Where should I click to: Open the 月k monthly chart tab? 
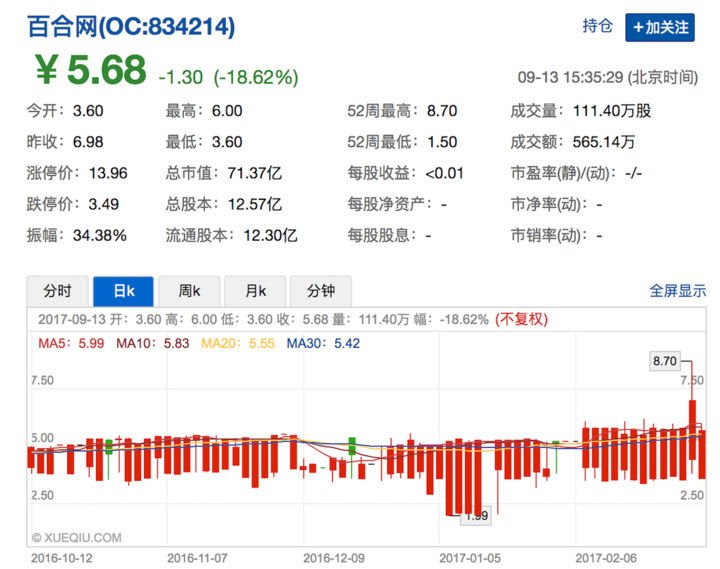pyautogui.click(x=255, y=291)
